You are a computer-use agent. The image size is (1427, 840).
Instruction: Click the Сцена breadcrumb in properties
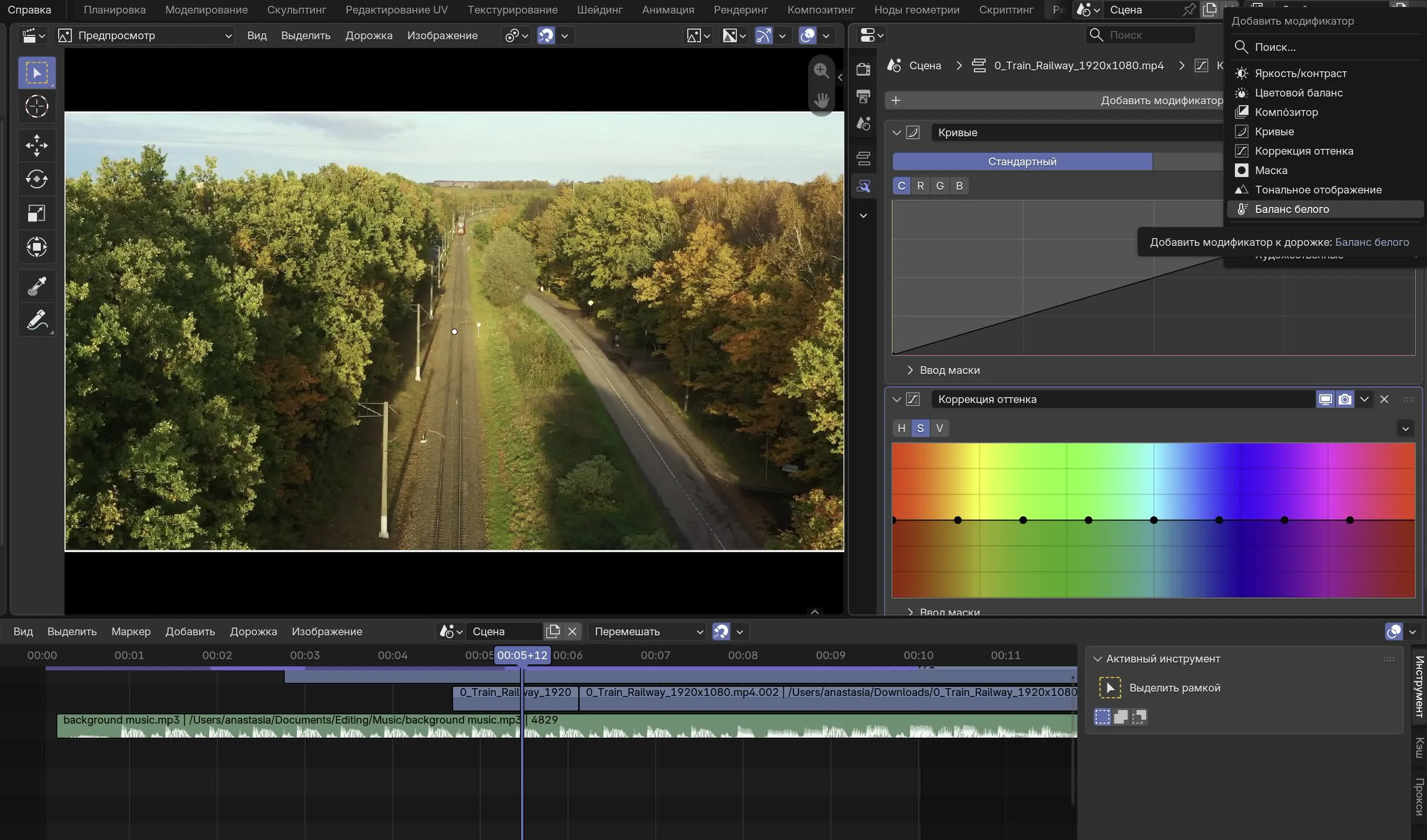(924, 65)
